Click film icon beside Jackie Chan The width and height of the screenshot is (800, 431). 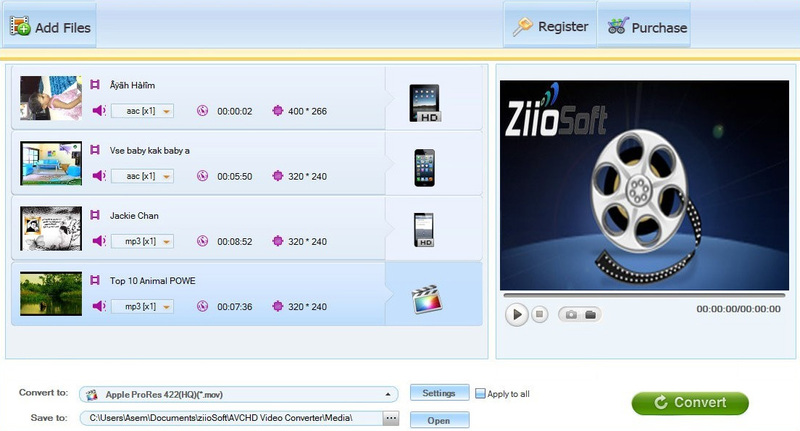coord(95,215)
